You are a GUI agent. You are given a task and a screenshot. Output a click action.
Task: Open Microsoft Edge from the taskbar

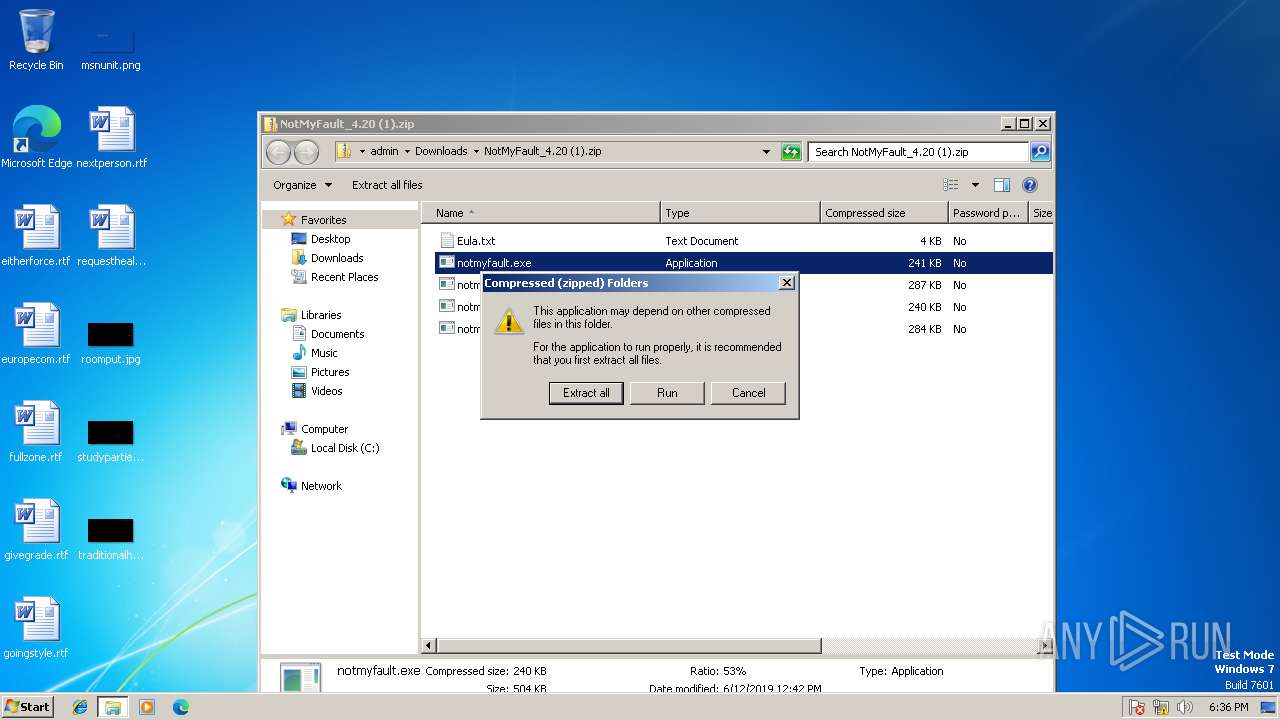pyautogui.click(x=181, y=707)
